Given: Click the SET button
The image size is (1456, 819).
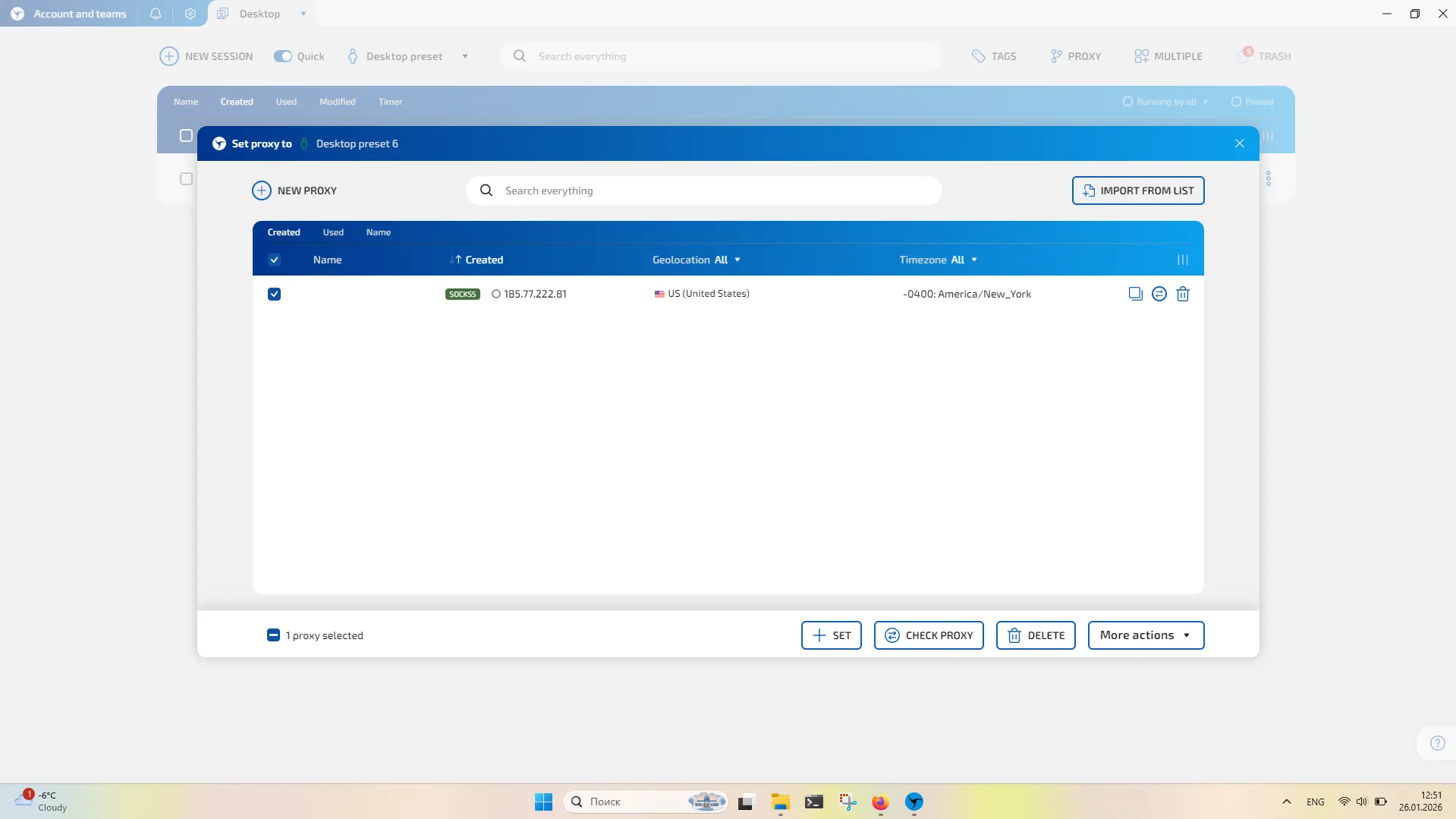Looking at the screenshot, I should pyautogui.click(x=831, y=635).
